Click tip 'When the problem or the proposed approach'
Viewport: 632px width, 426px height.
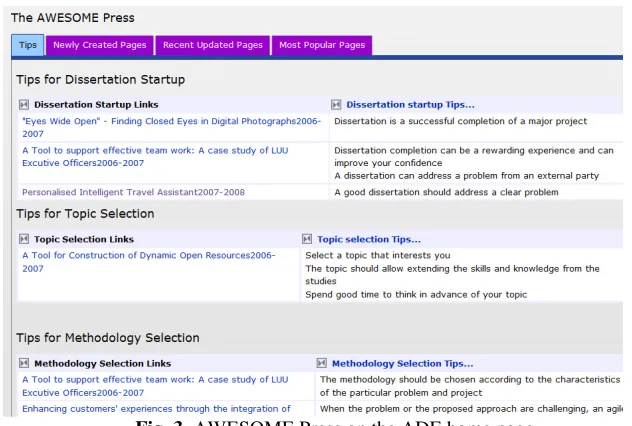pyautogui.click(x=471, y=409)
